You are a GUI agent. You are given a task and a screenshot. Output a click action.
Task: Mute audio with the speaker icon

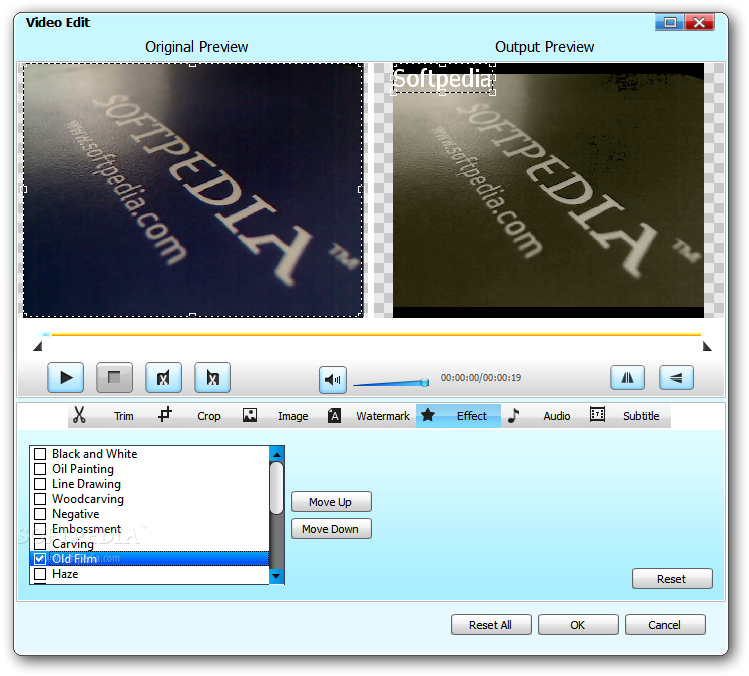pyautogui.click(x=333, y=380)
